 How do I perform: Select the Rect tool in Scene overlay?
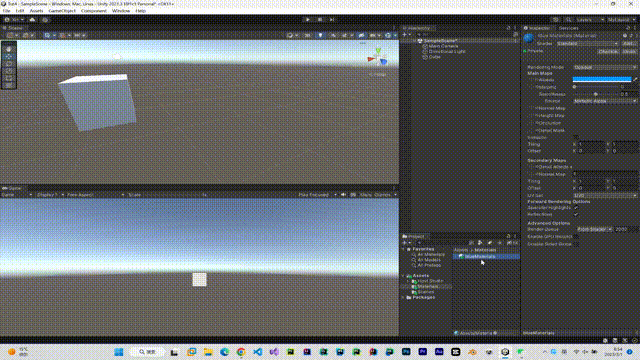9,78
